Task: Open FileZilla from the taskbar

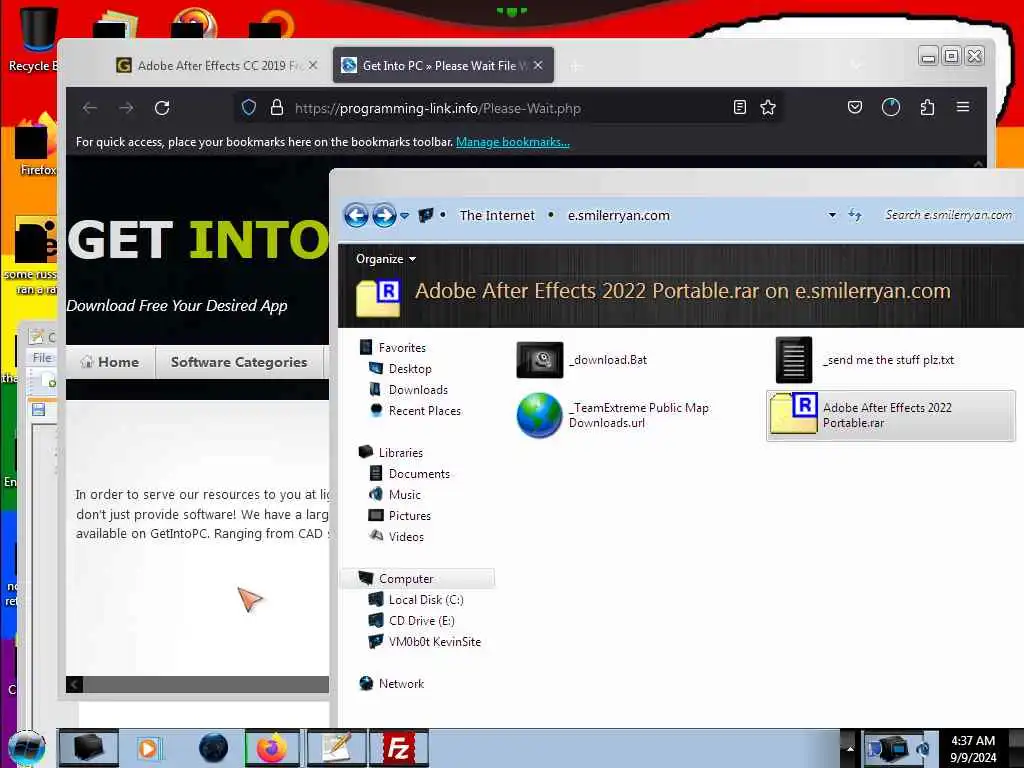Action: (x=398, y=748)
